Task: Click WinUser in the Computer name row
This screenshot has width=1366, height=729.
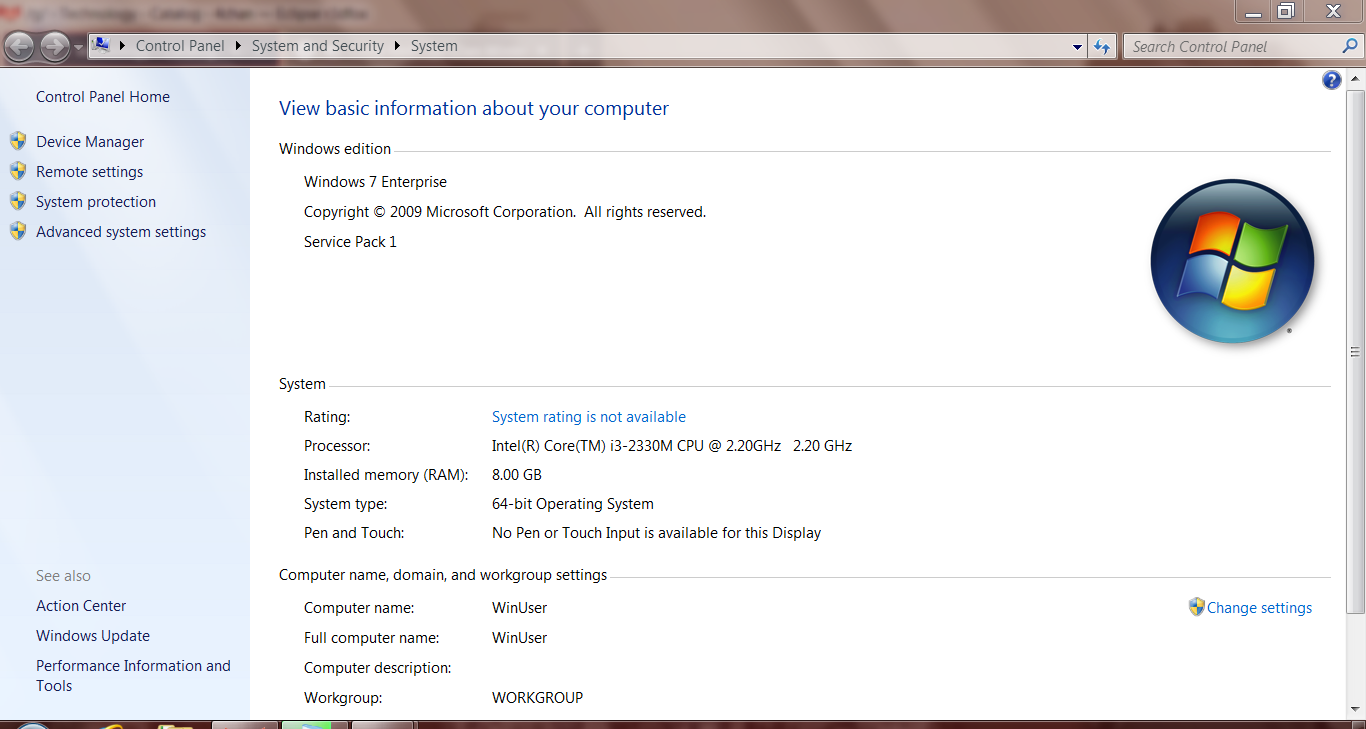Action: point(520,608)
